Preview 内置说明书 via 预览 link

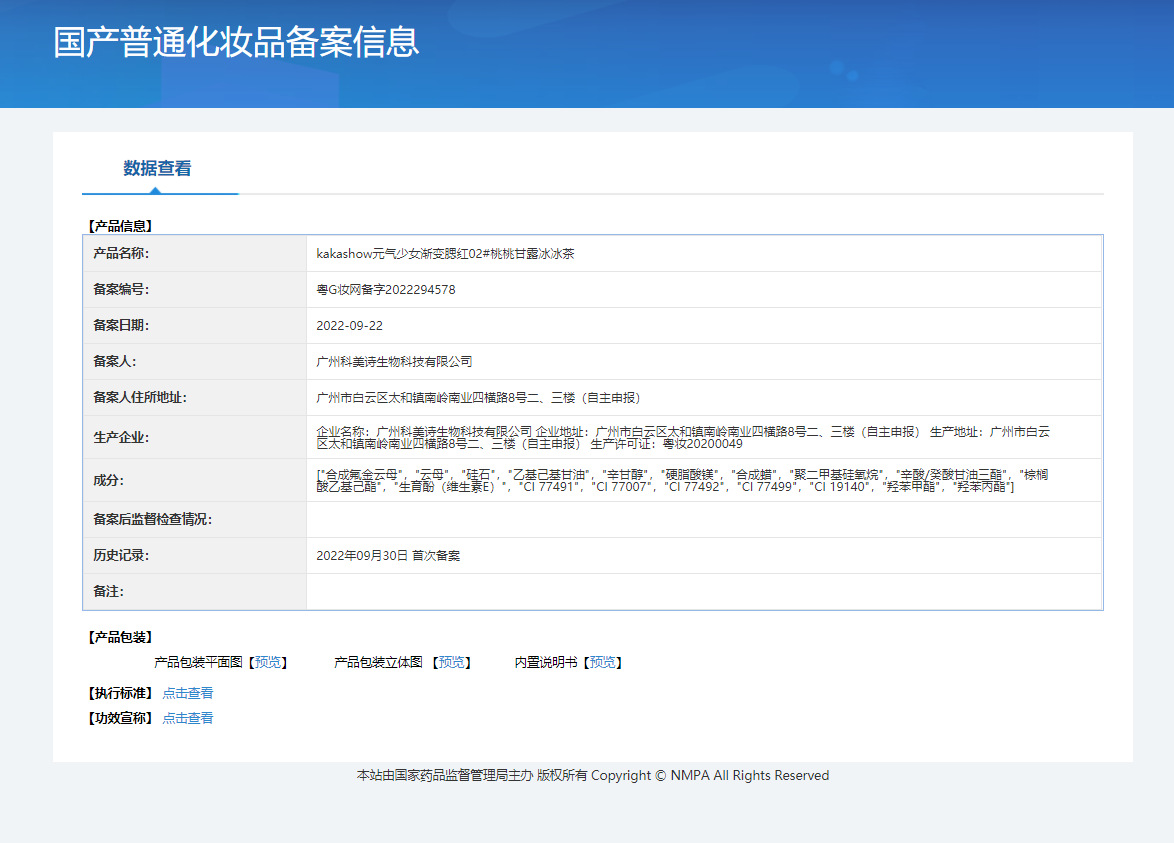pyautogui.click(x=603, y=663)
